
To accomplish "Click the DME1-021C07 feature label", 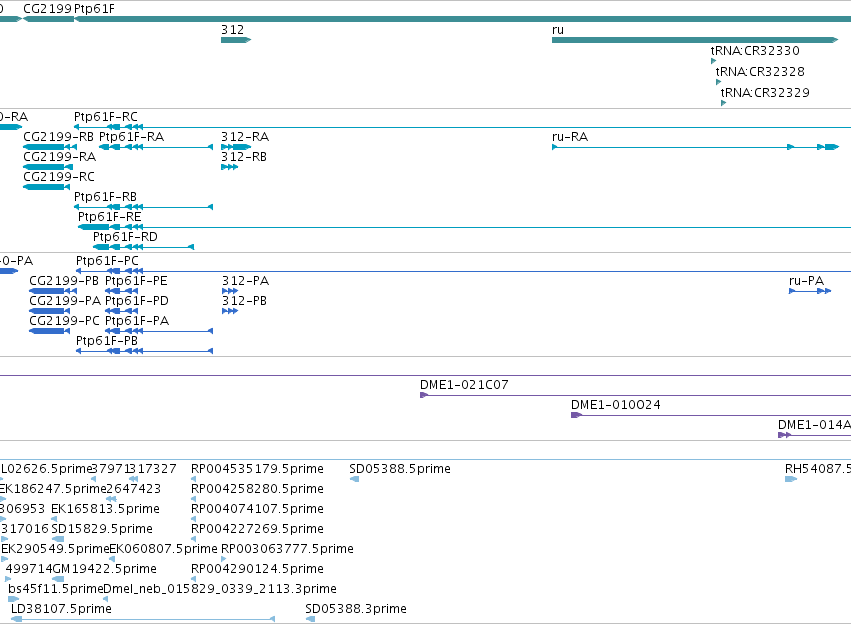I will coord(464,385).
